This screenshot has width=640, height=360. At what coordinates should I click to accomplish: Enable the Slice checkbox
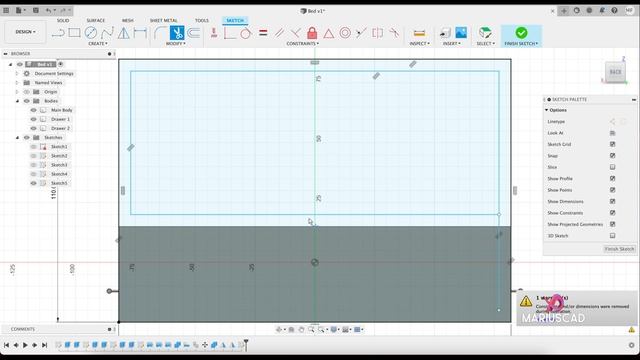(x=612, y=167)
